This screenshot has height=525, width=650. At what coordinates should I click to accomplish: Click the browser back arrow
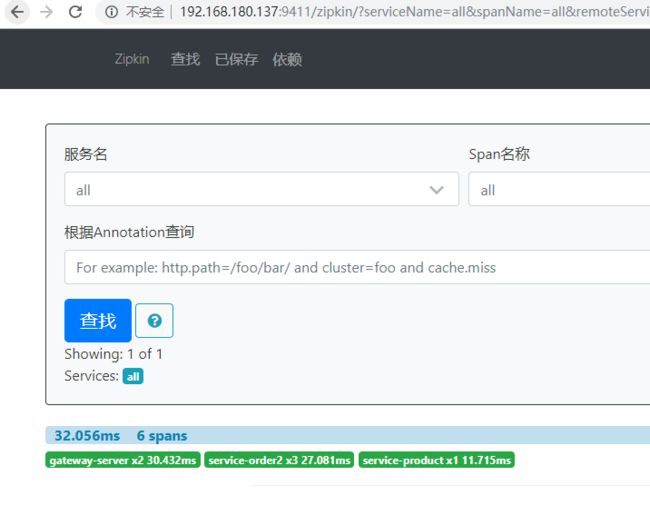coord(17,12)
